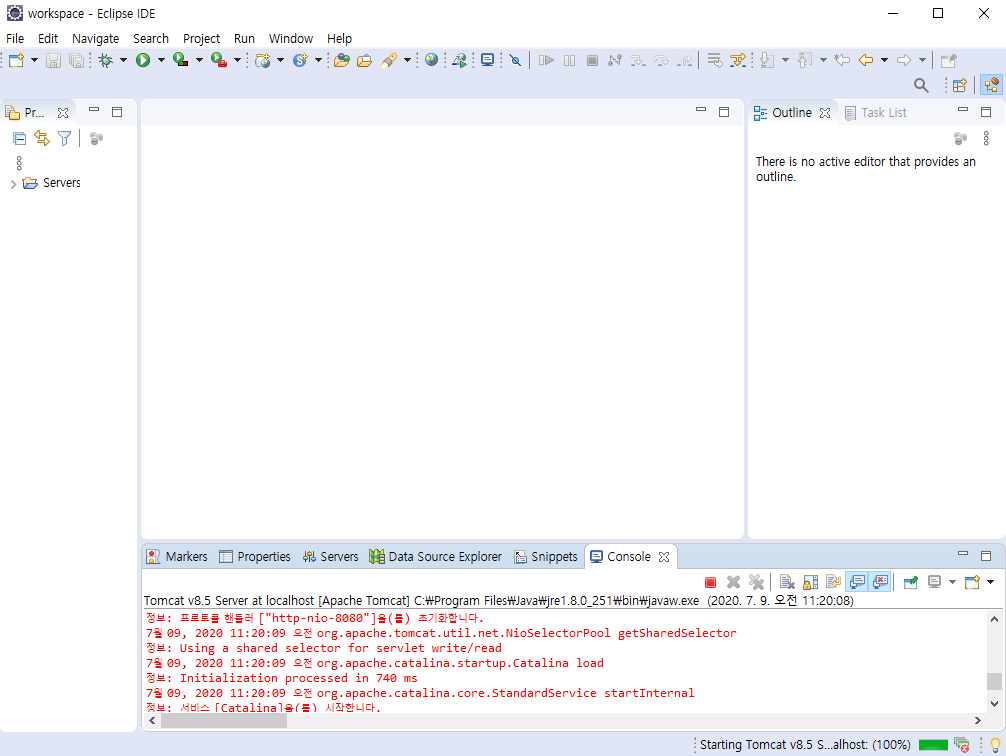Click the Open Perspective icon
The width and height of the screenshot is (1006, 756).
coord(960,85)
